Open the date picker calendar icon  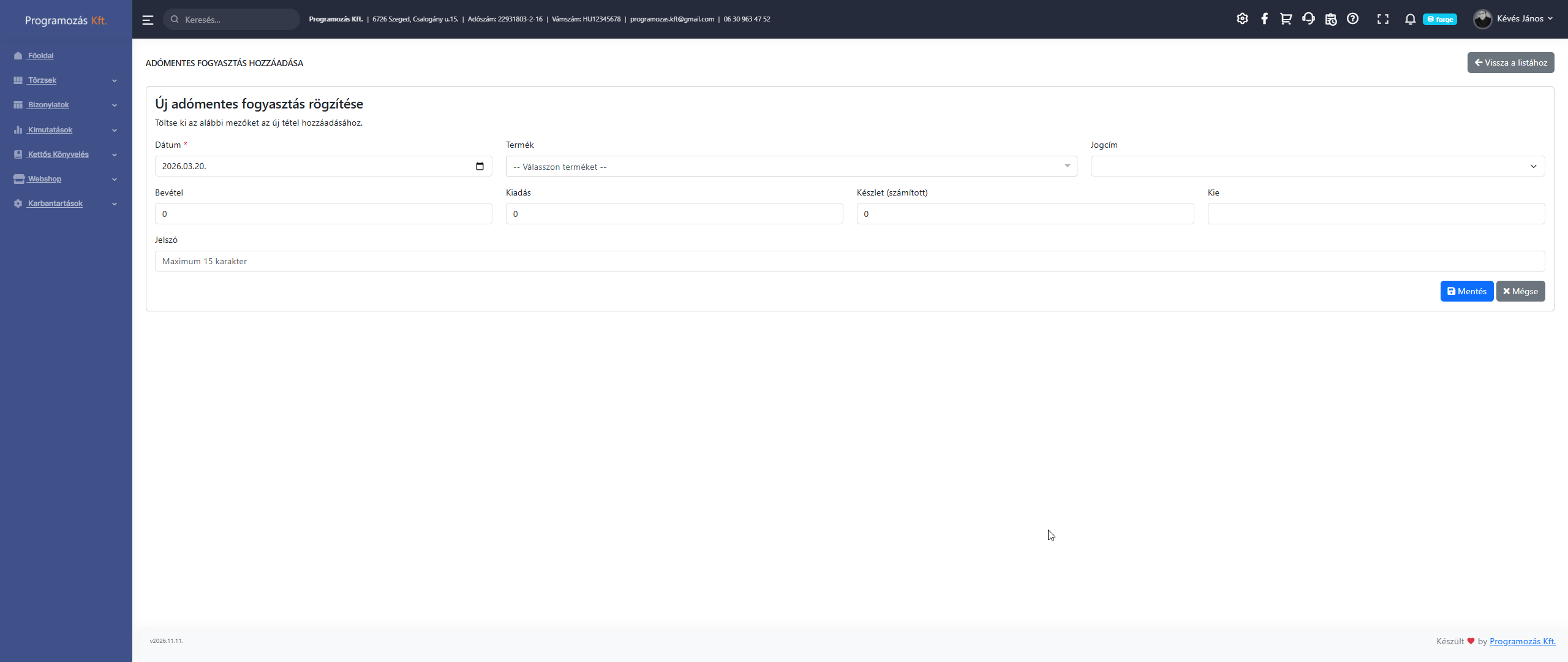coord(480,166)
